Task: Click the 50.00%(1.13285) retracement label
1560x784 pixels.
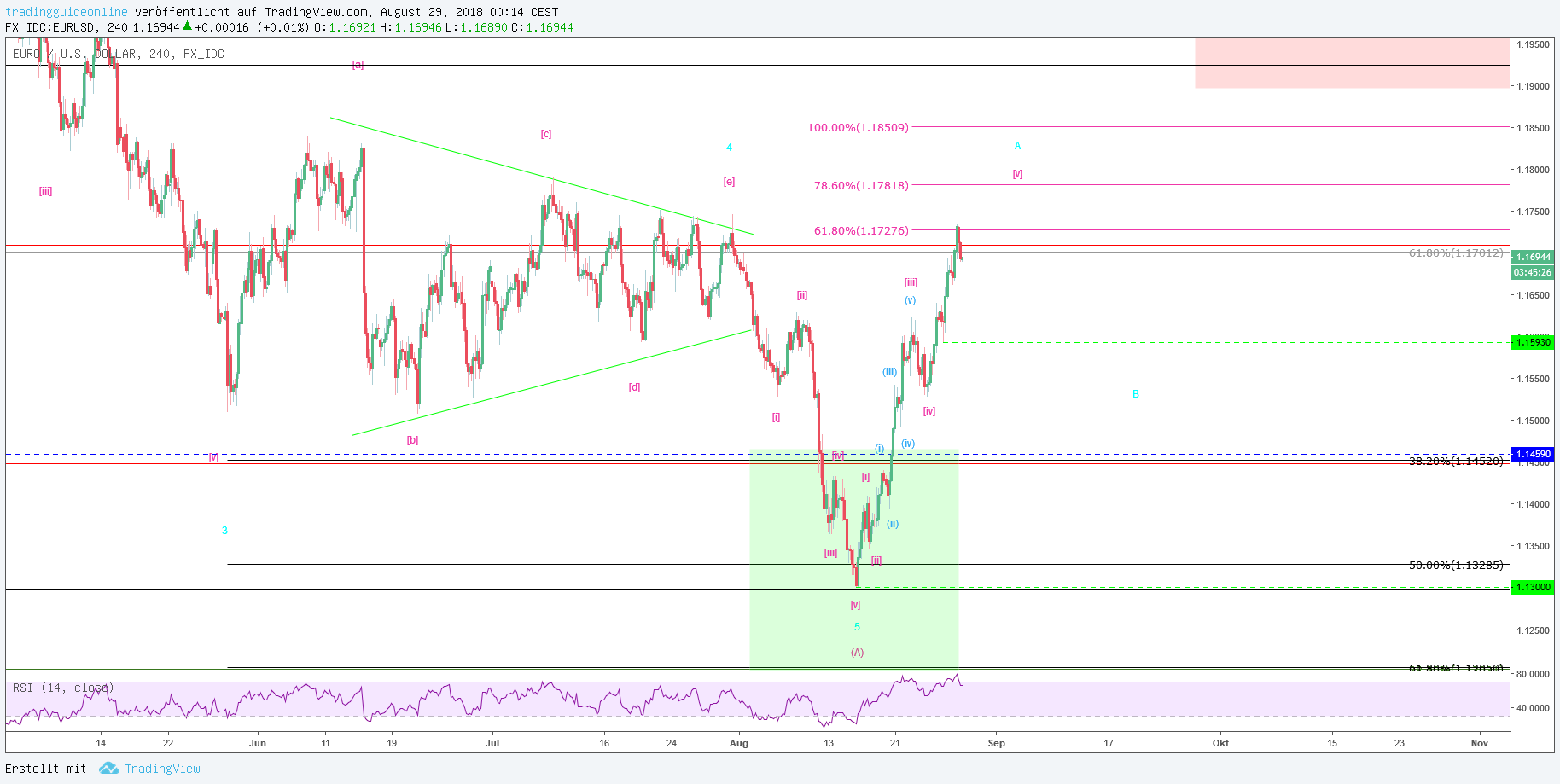Action: [1456, 565]
